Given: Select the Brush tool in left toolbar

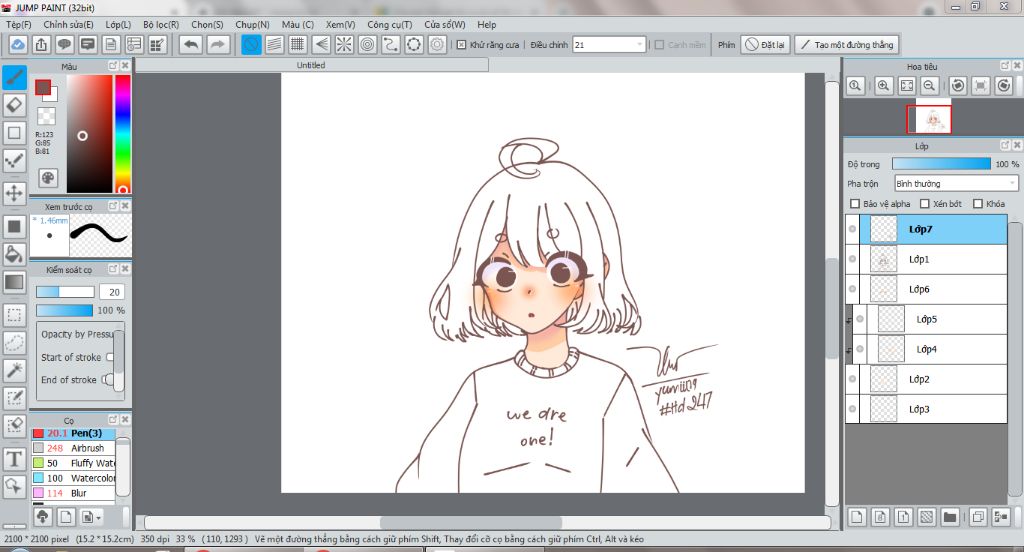Looking at the screenshot, I should click(14, 77).
